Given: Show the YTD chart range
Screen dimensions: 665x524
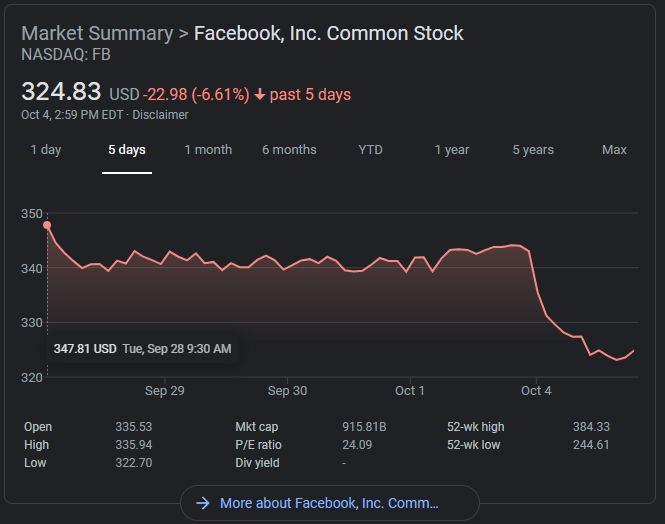Looking at the screenshot, I should tap(371, 150).
